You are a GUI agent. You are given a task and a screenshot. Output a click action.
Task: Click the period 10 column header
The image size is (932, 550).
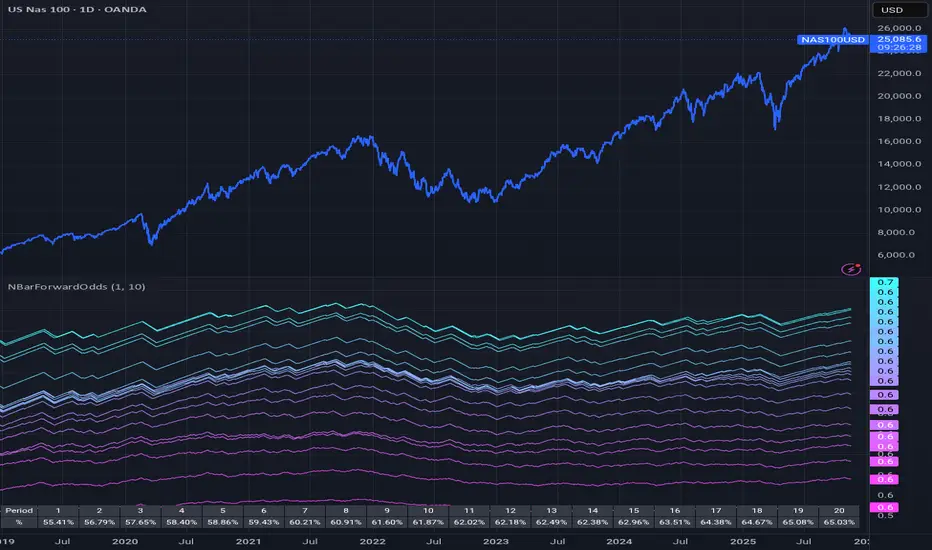pos(428,510)
